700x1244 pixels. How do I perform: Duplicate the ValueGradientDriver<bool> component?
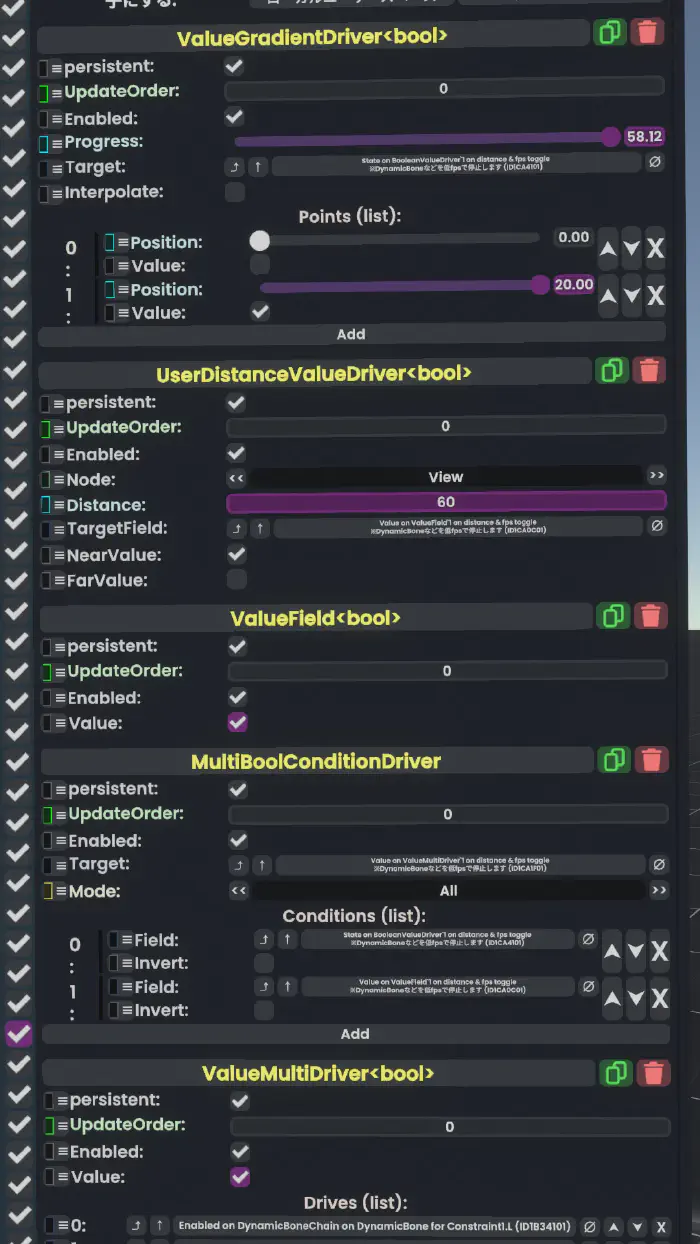[x=608, y=33]
